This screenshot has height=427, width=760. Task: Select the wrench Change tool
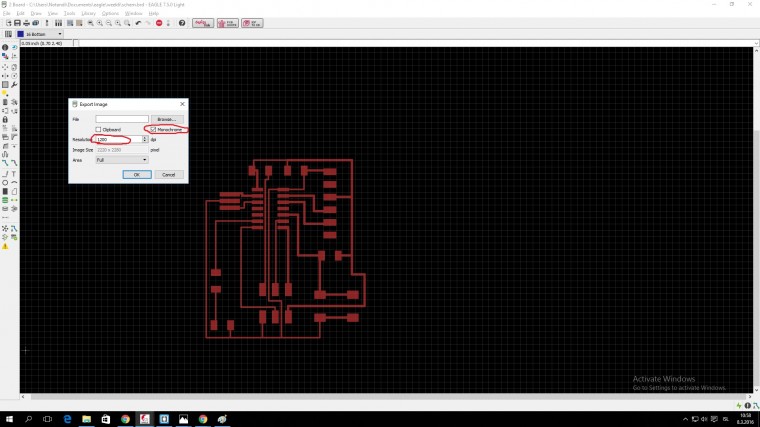click(x=14, y=85)
